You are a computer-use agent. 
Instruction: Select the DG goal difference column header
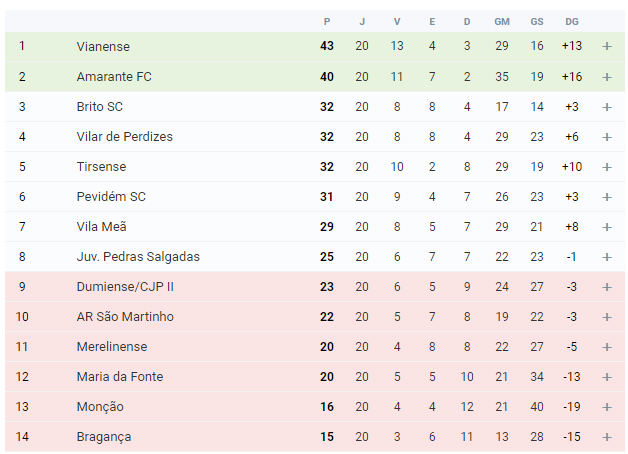pyautogui.click(x=572, y=22)
